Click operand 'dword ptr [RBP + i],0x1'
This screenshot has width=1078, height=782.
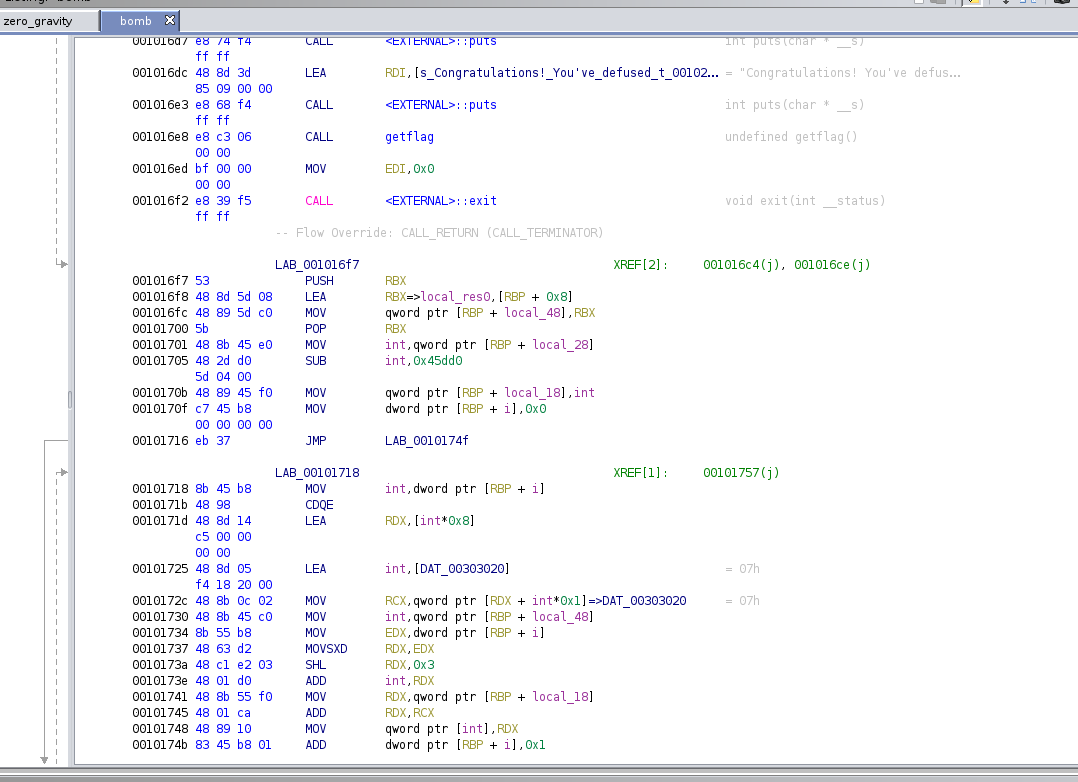465,745
